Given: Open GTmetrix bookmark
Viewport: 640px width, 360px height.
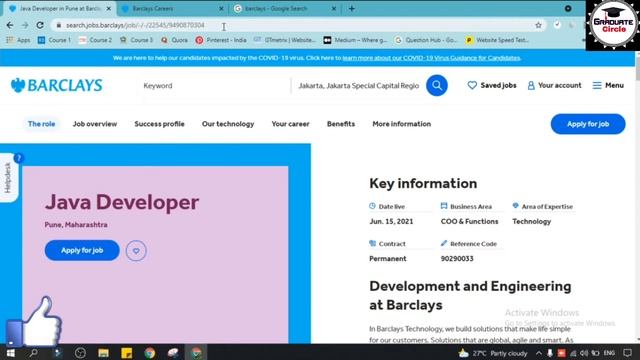Looking at the screenshot, I should (284, 40).
